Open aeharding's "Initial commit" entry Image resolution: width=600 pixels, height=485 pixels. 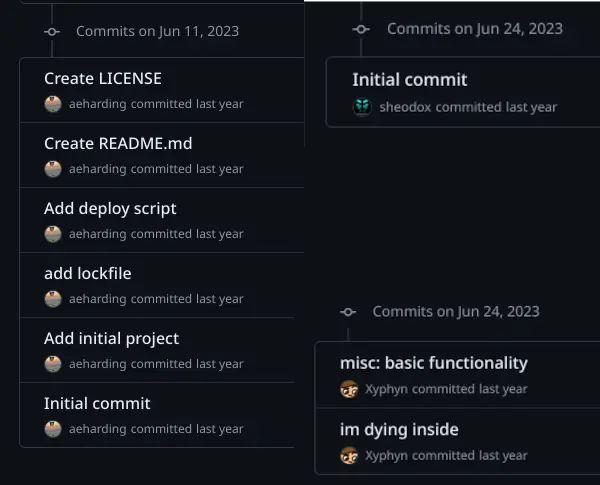[97, 403]
